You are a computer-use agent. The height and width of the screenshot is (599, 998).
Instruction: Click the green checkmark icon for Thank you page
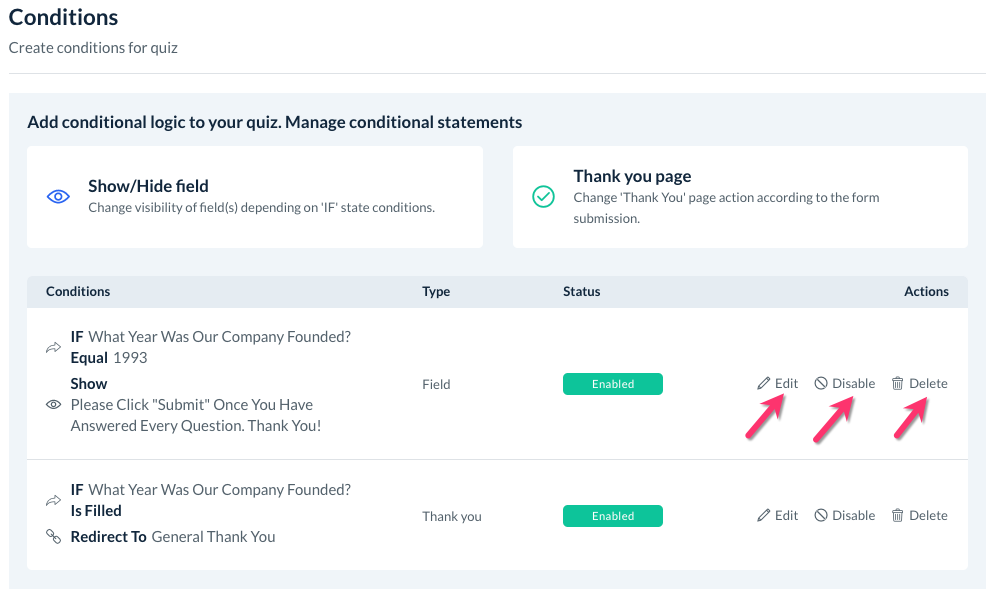(543, 197)
